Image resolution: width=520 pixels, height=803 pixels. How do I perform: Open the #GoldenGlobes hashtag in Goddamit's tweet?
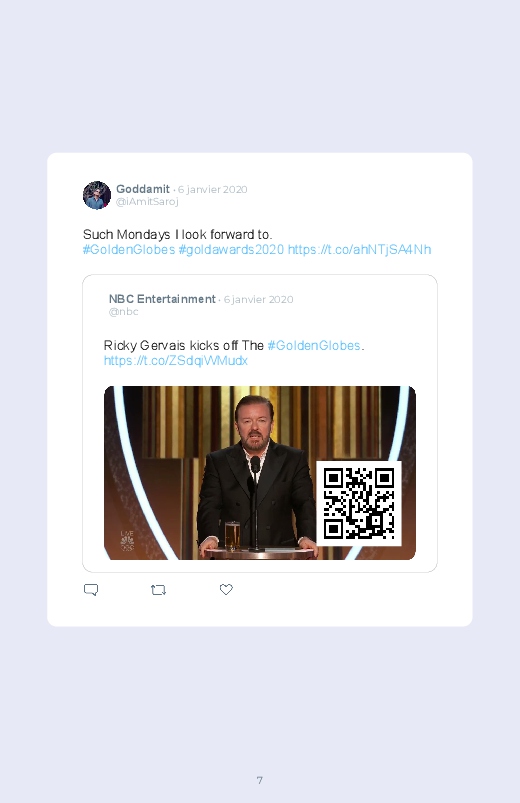pyautogui.click(x=129, y=249)
